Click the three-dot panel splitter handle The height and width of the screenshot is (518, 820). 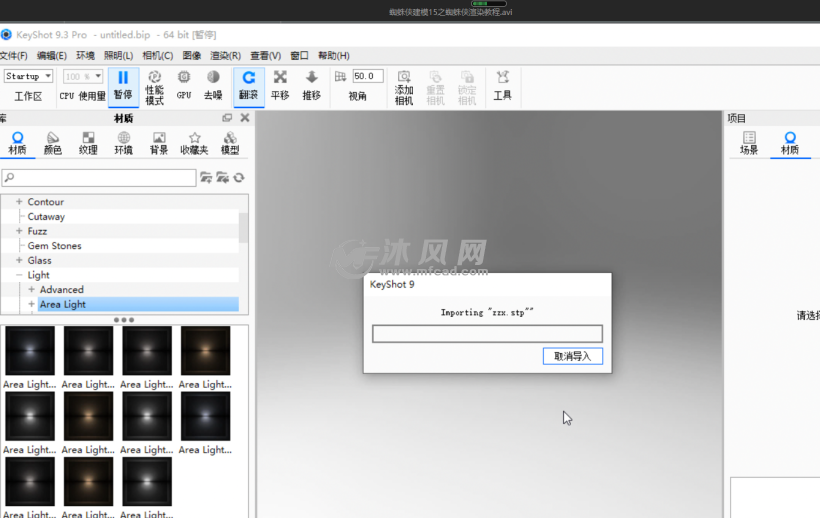124,319
